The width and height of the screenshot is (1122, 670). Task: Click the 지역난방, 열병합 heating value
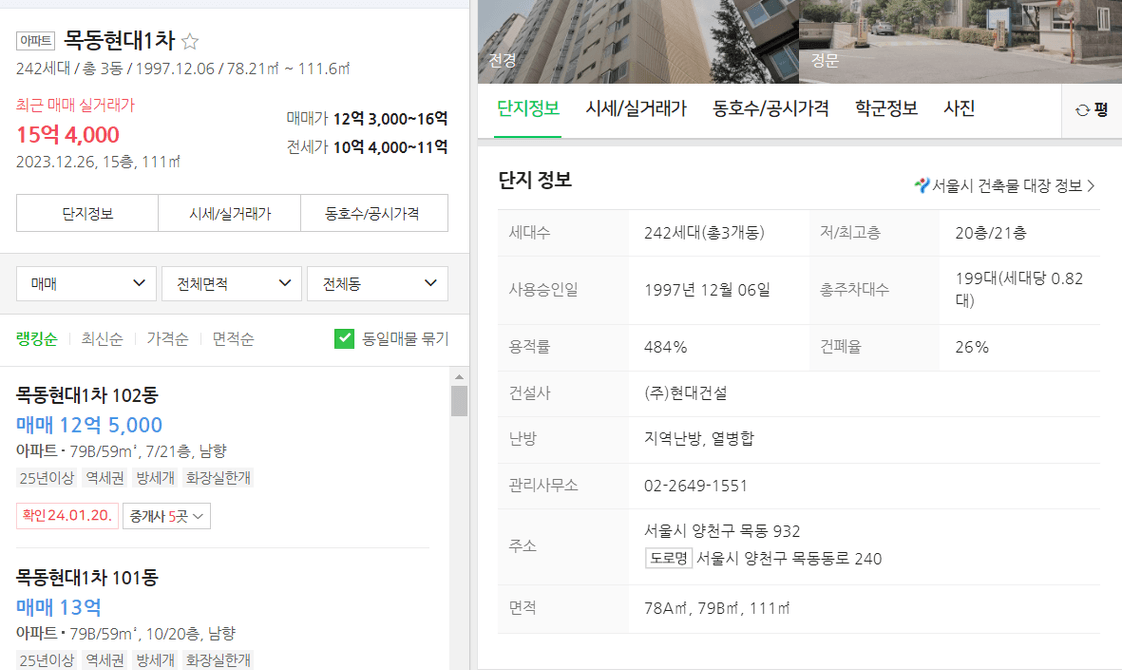point(699,439)
